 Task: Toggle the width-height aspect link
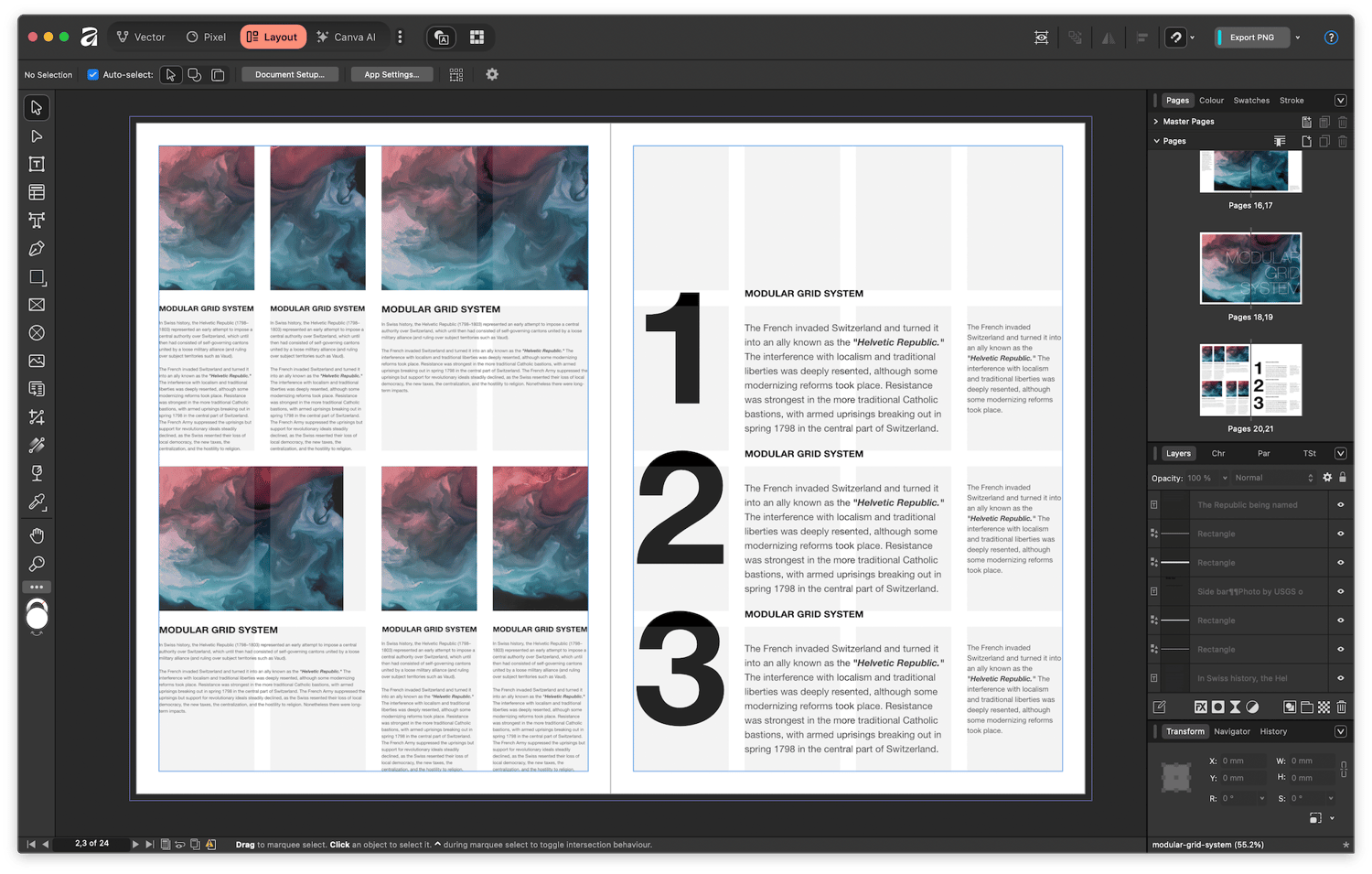coord(1344,770)
